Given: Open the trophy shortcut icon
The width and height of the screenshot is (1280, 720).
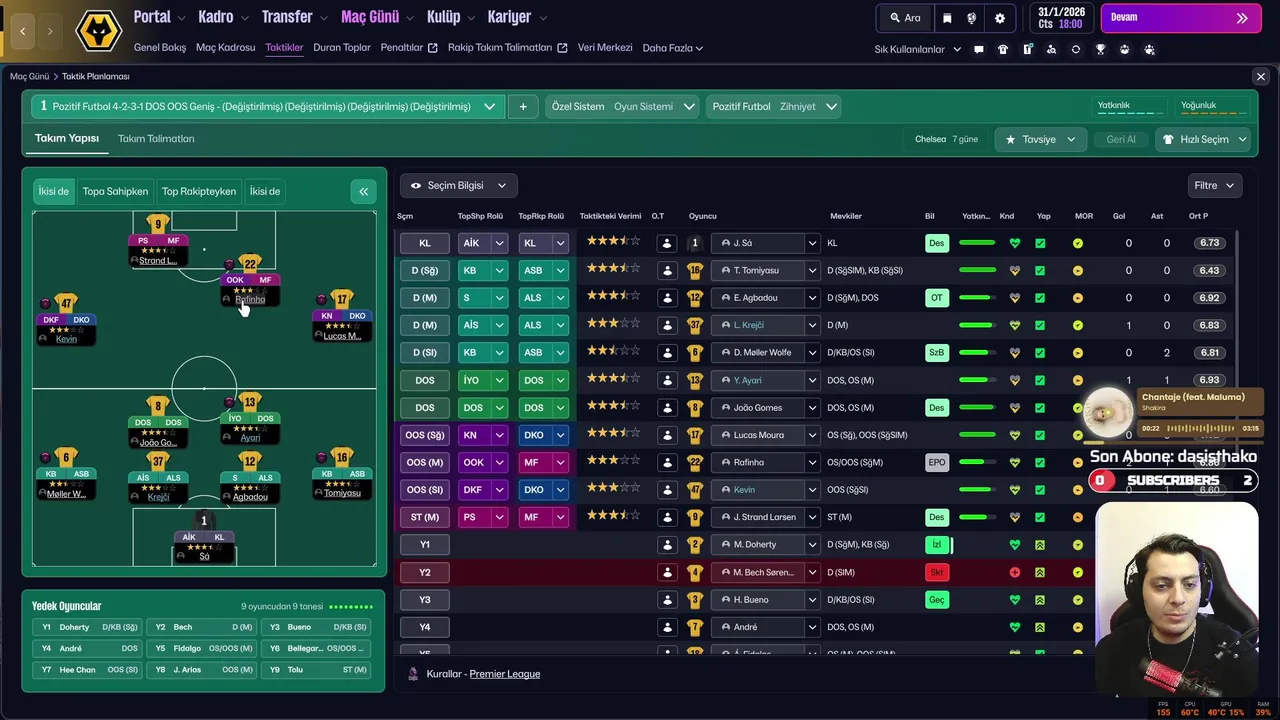Looking at the screenshot, I should pos(1100,49).
